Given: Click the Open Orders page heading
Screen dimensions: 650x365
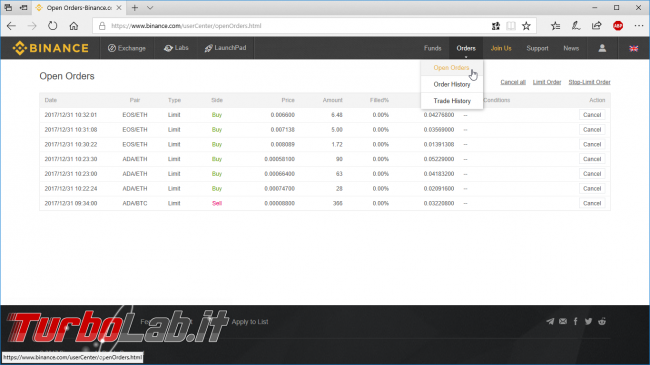Looking at the screenshot, I should [67, 76].
